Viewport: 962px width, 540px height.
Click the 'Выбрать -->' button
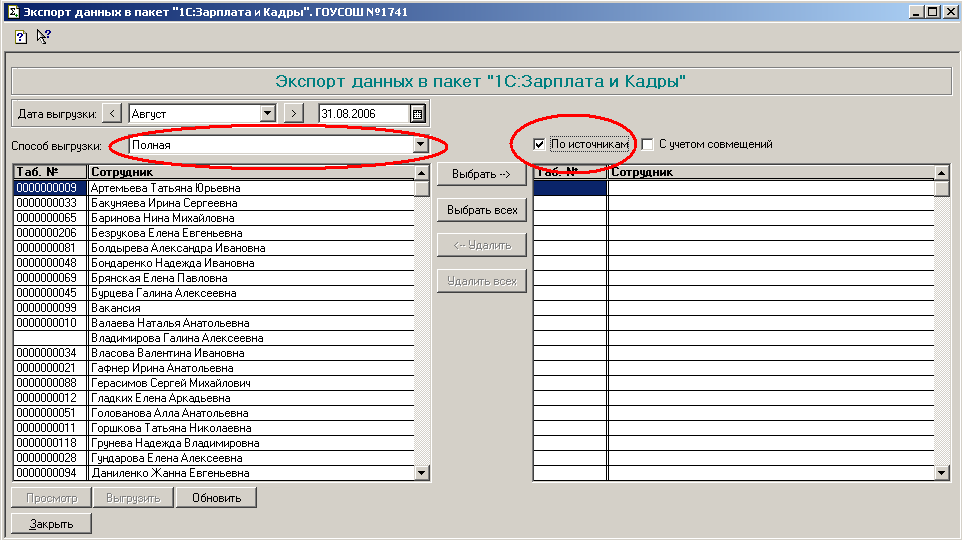(x=481, y=174)
